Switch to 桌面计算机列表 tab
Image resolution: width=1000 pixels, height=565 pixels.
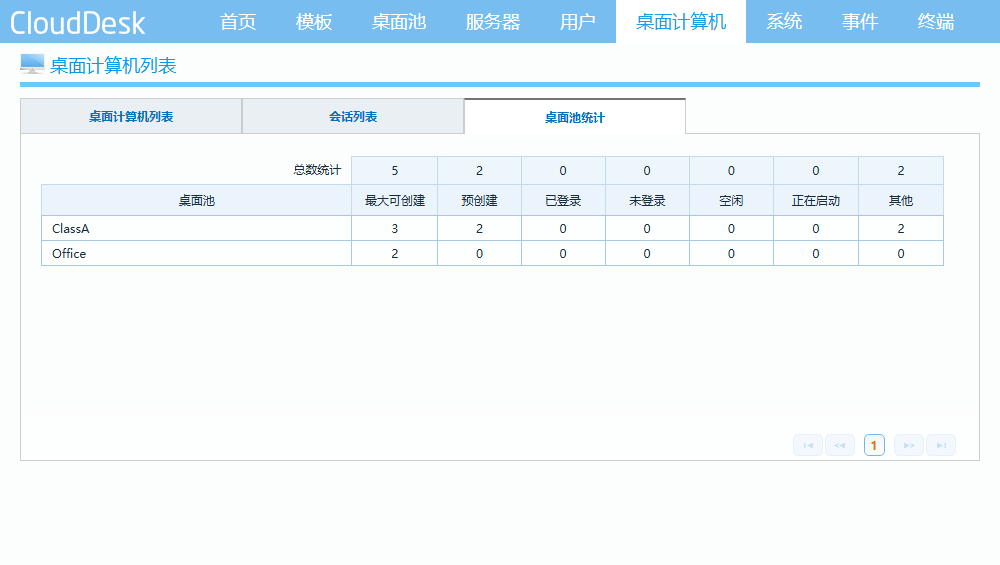131,117
